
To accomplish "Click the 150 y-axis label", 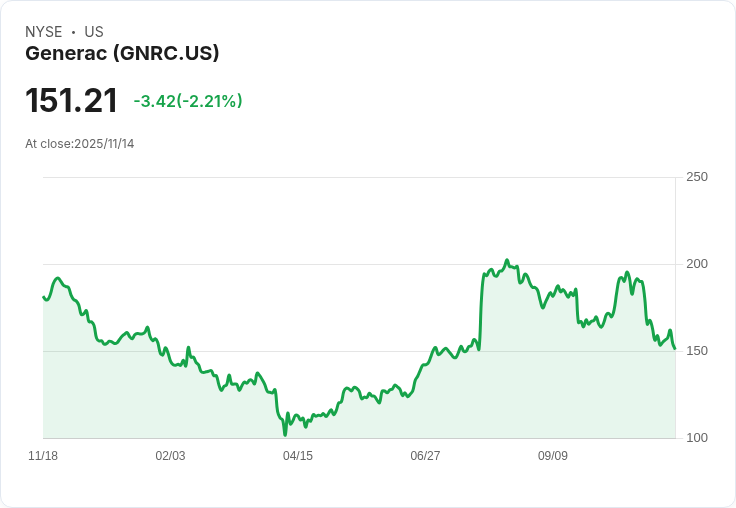I will tap(697, 351).
